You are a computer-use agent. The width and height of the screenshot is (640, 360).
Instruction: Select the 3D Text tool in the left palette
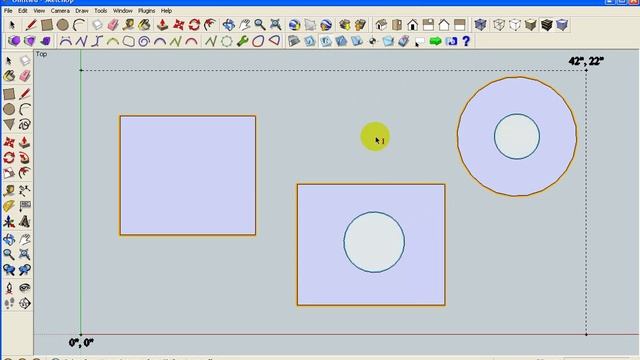click(x=24, y=222)
